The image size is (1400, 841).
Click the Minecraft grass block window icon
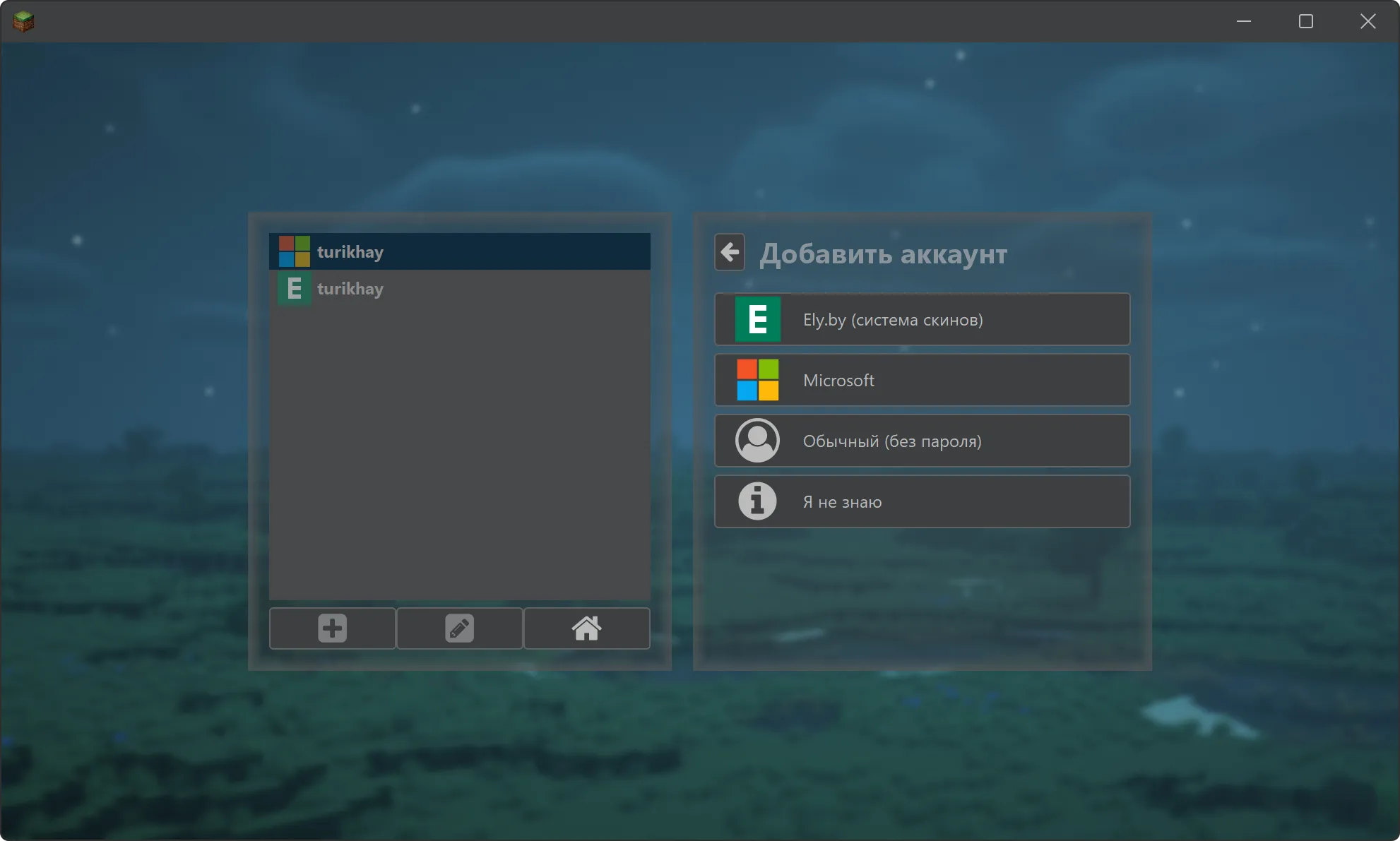23,21
